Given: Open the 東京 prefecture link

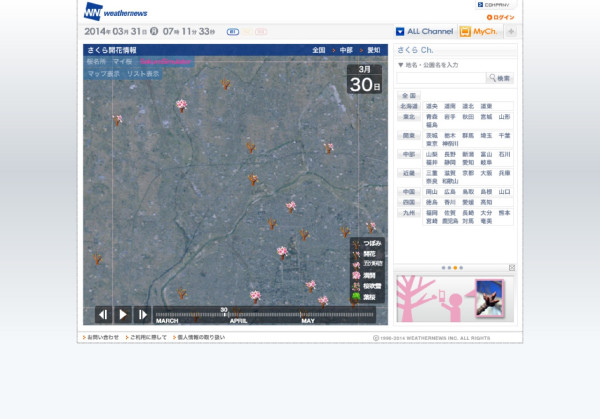Looking at the screenshot, I should 432,143.
